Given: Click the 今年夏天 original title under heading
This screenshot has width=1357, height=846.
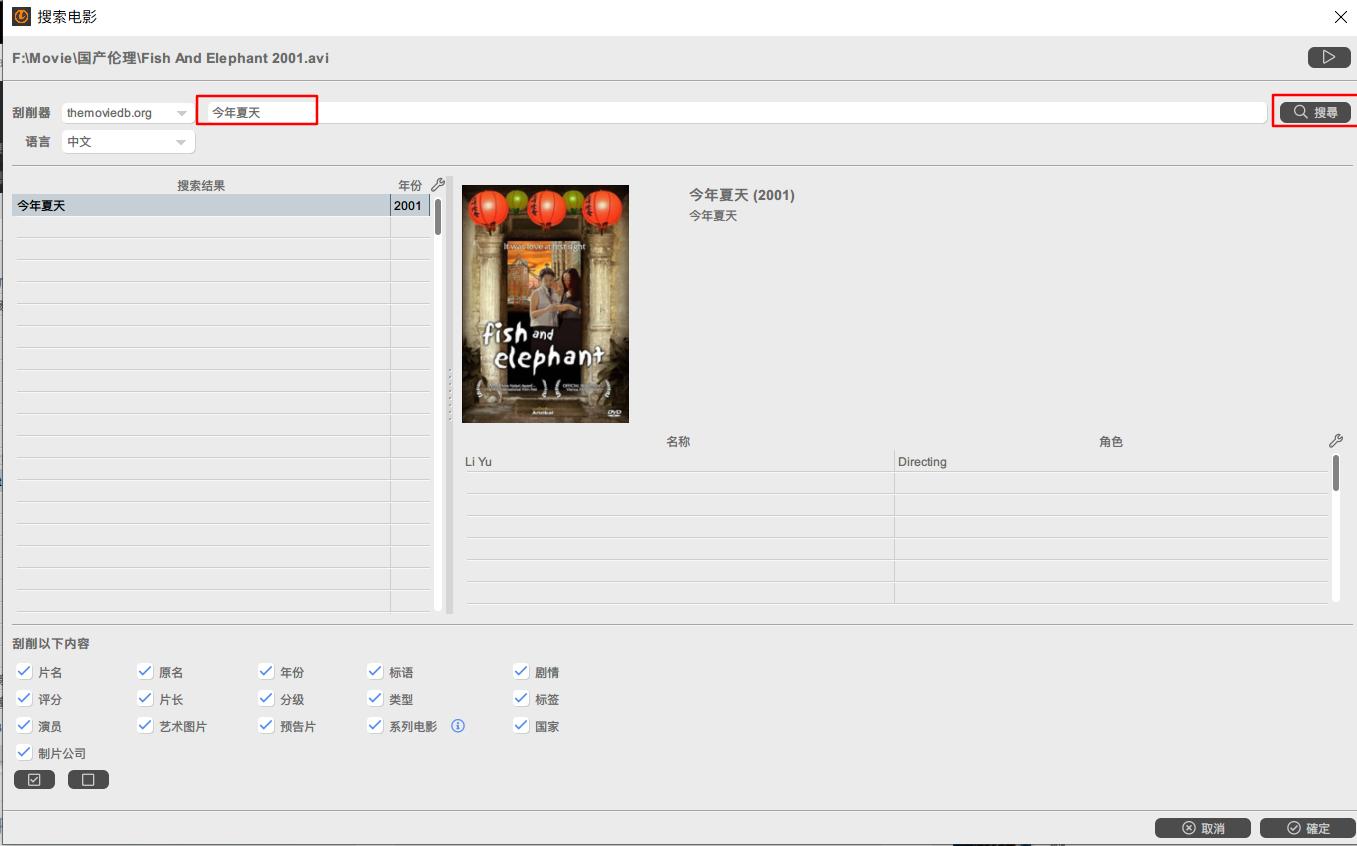Looking at the screenshot, I should click(713, 216).
